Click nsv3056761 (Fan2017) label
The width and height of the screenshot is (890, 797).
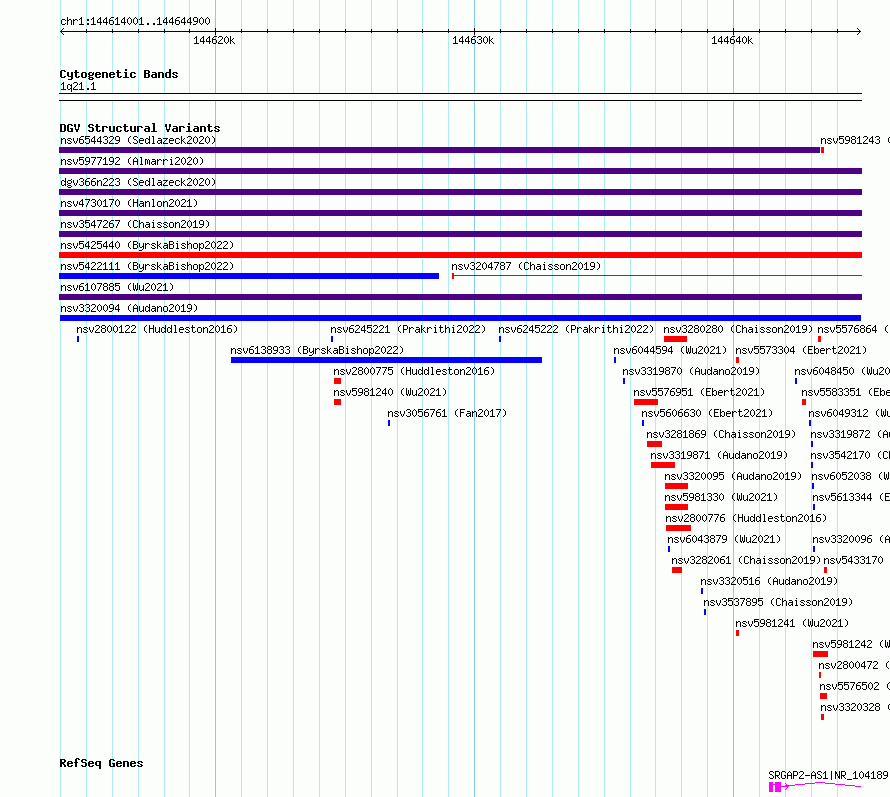point(447,413)
